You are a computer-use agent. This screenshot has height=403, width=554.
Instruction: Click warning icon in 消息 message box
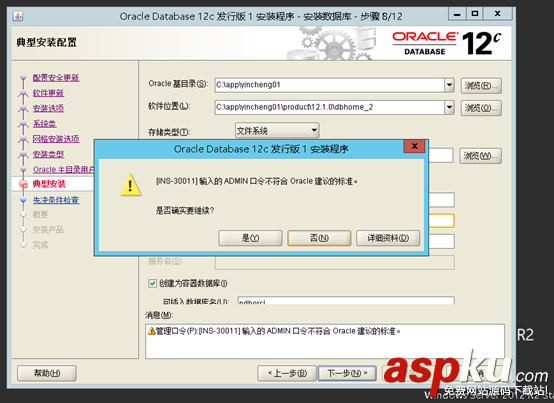[152, 331]
